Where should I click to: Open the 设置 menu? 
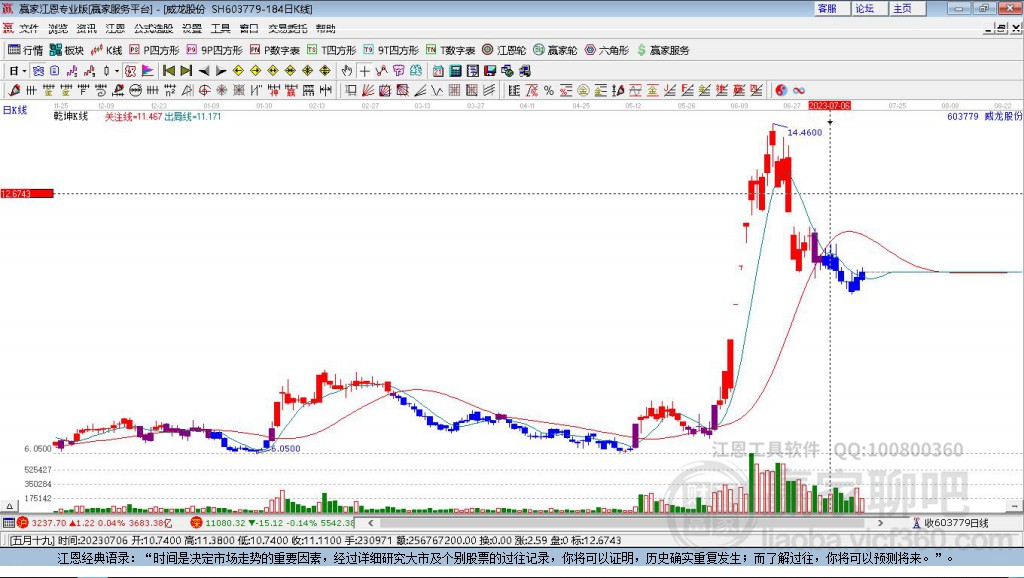192,29
